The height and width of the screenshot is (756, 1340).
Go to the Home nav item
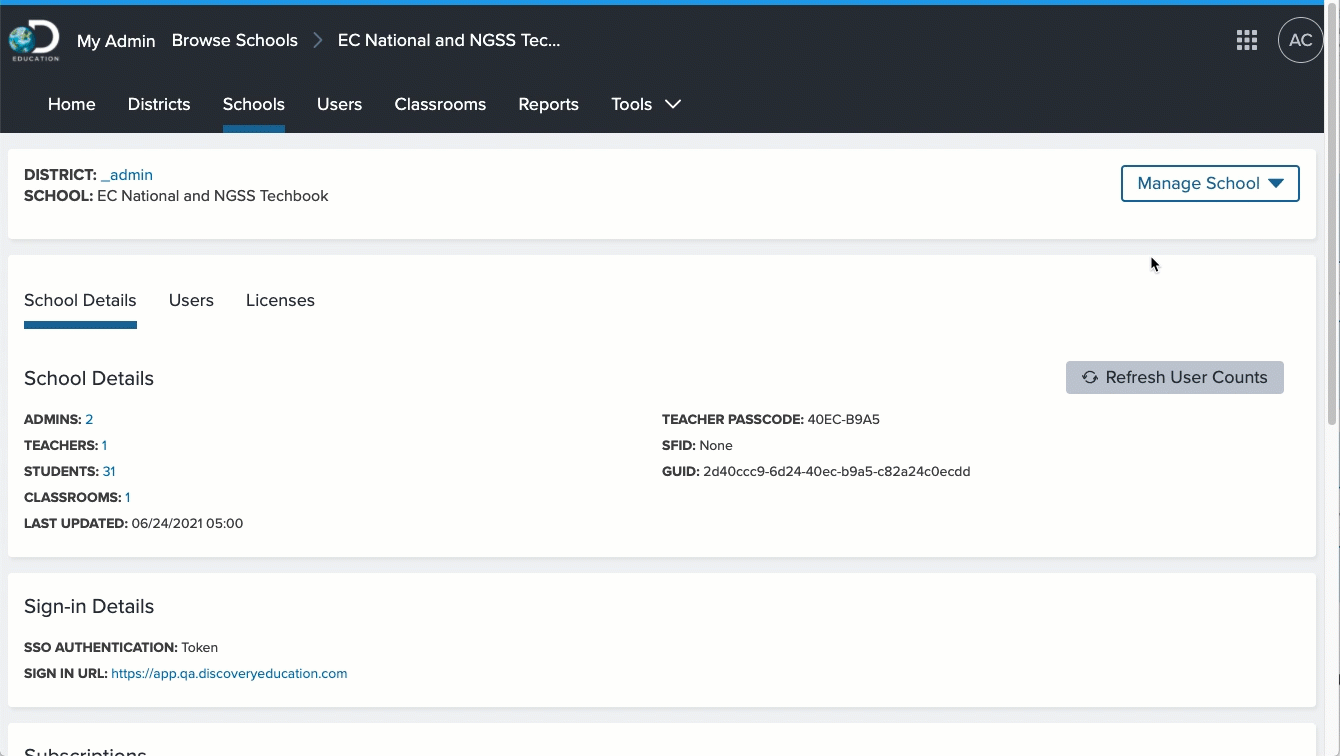coord(72,104)
